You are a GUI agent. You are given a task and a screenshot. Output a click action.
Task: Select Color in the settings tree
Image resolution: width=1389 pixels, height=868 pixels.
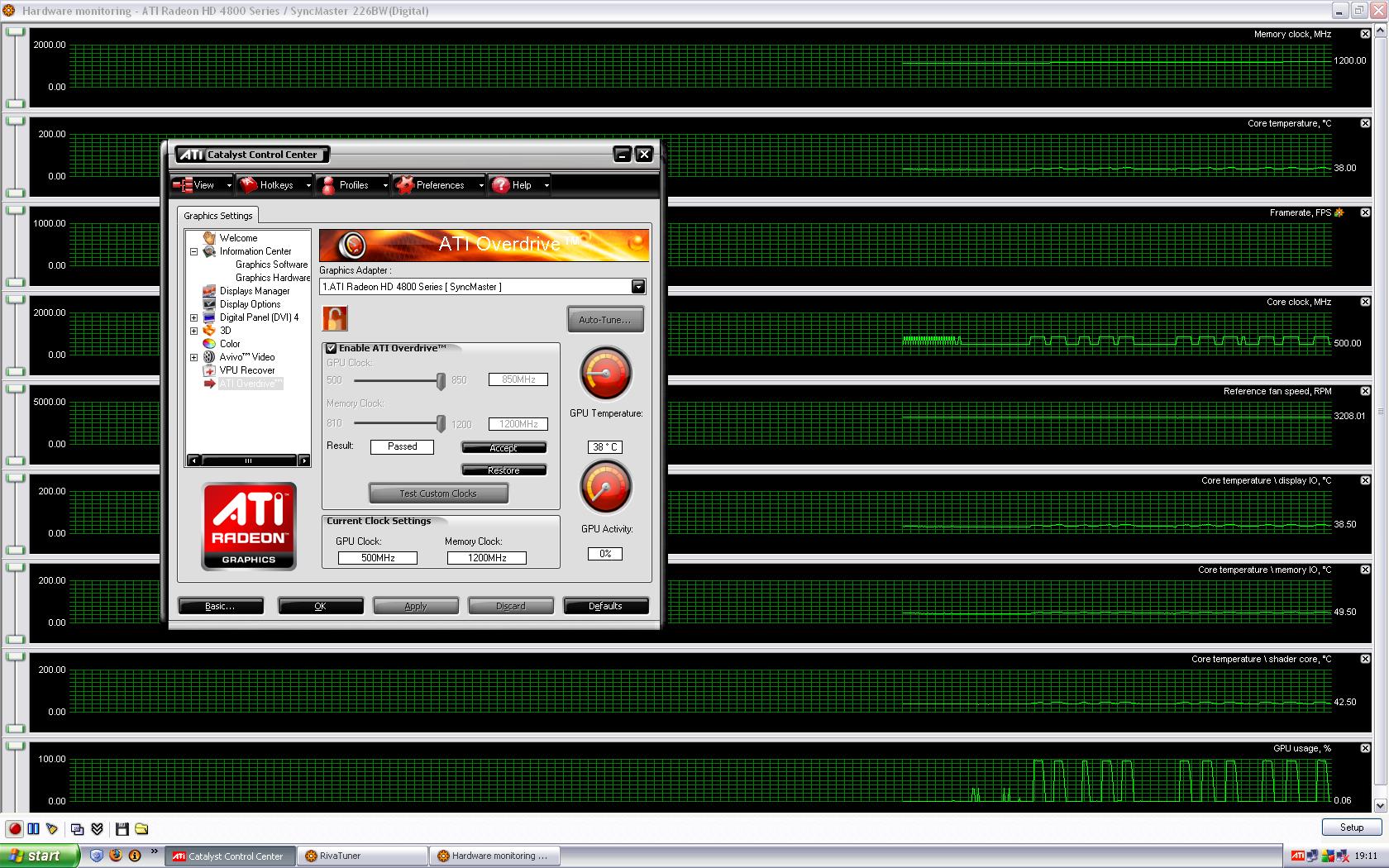pyautogui.click(x=230, y=344)
